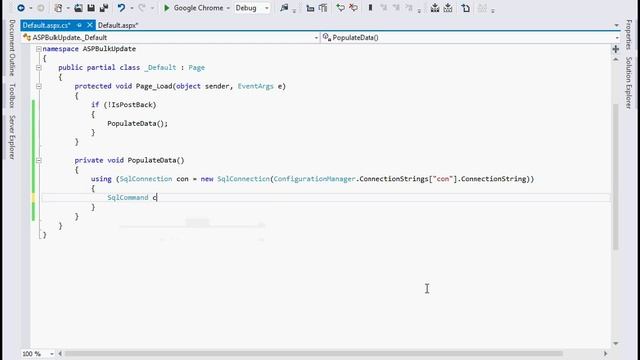Open the New Project dropdown arrow
The width and height of the screenshot is (640, 360).
68,8
